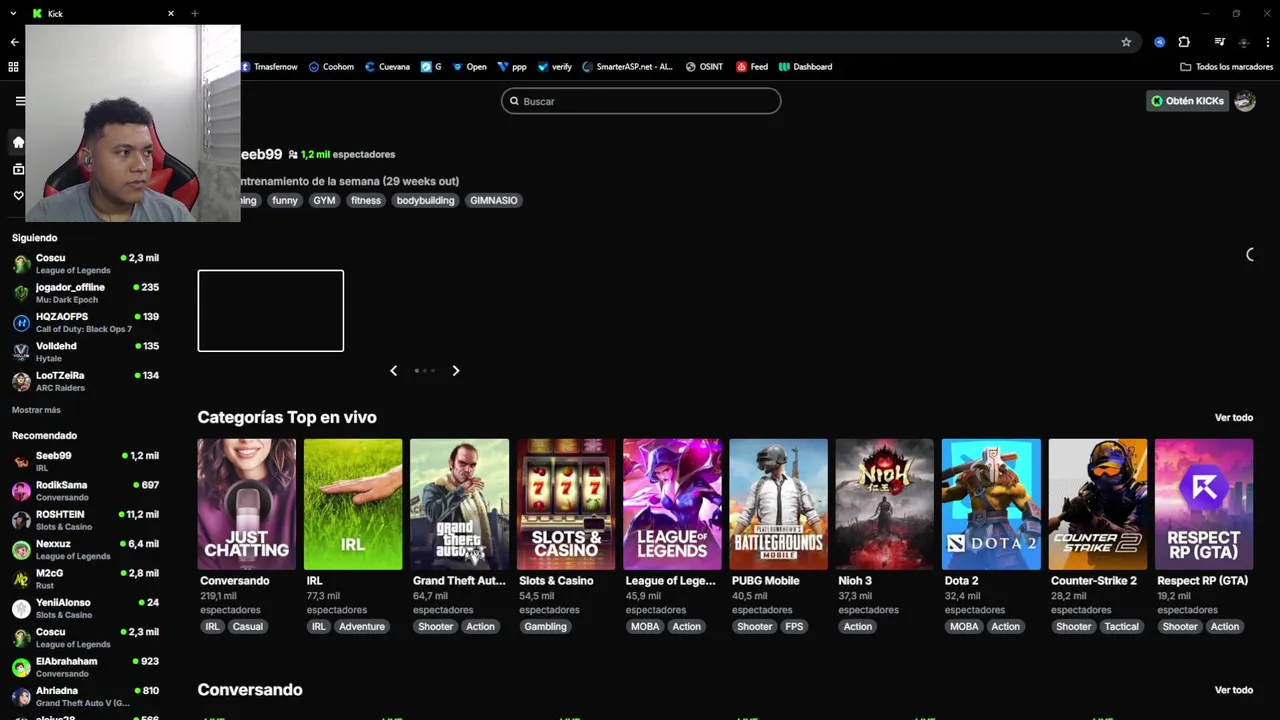Click Tactical tag under Counter-Strike 2
Image resolution: width=1280 pixels, height=720 pixels.
tap(1121, 627)
